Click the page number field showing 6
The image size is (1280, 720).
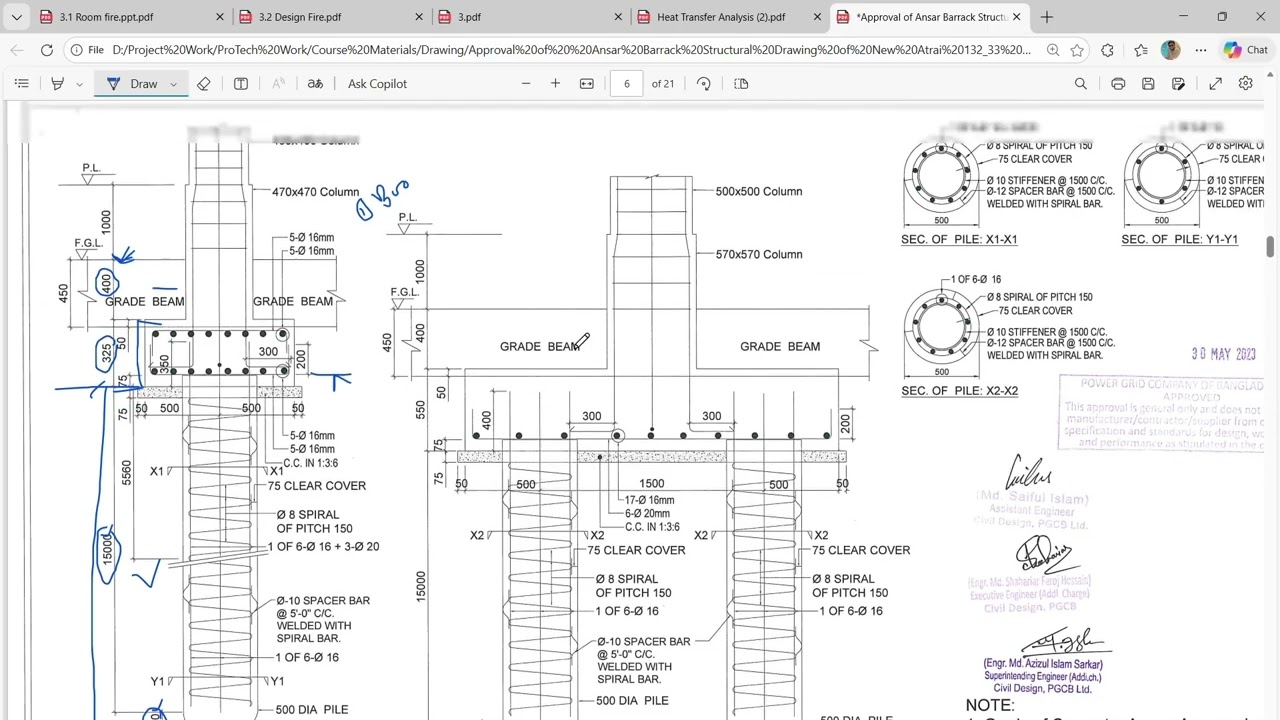627,84
